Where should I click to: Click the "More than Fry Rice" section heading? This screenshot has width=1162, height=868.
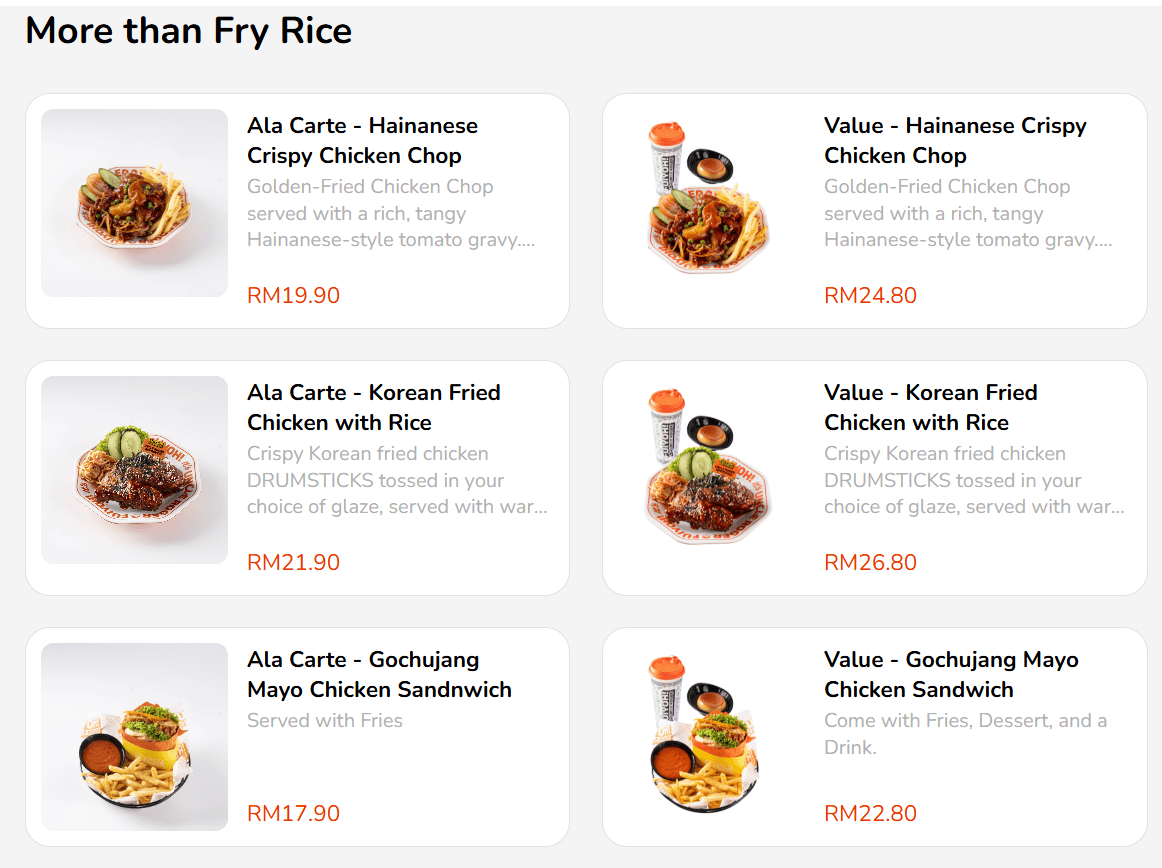coord(189,31)
